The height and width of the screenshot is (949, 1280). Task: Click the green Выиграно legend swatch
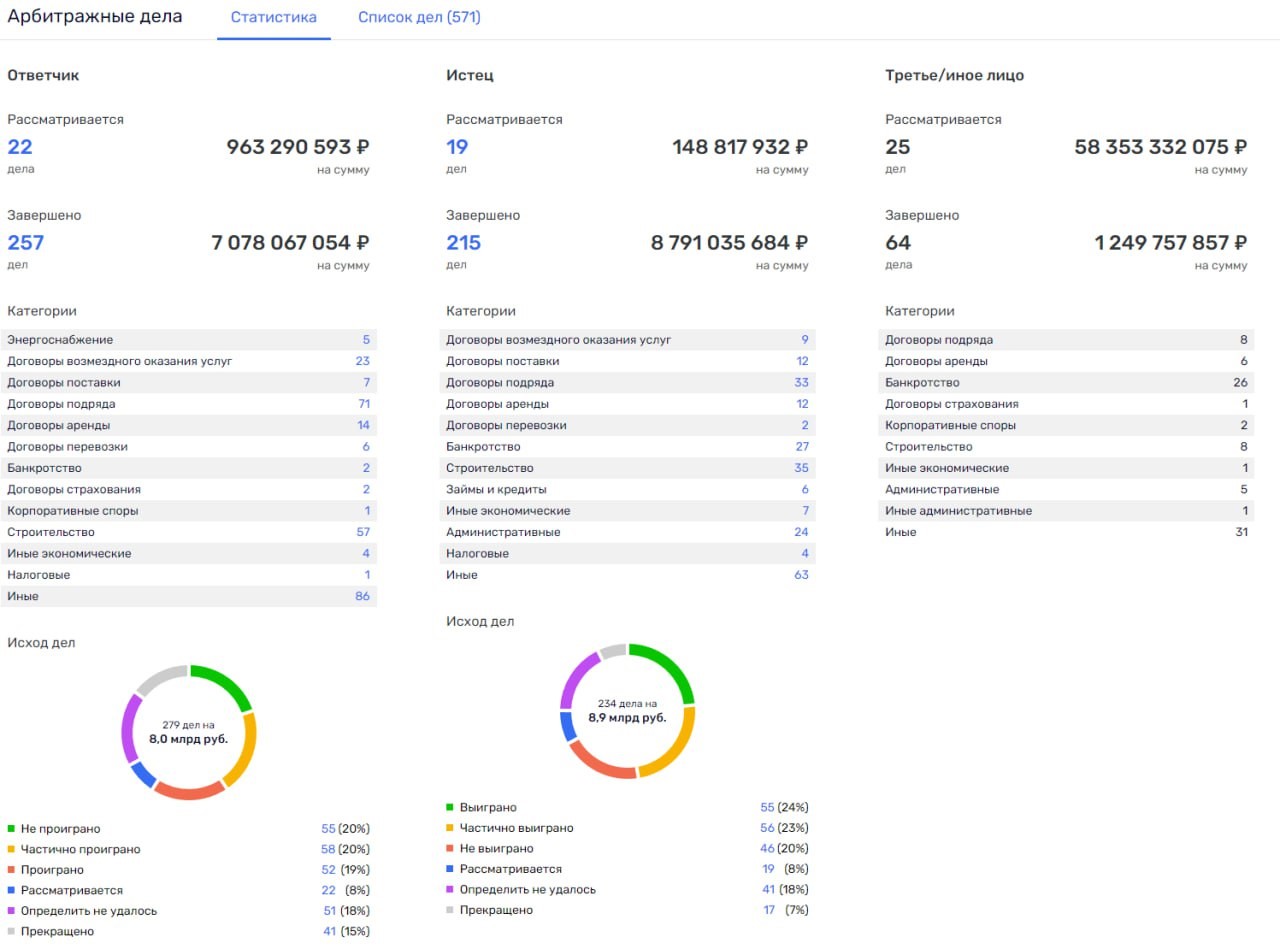coord(450,807)
